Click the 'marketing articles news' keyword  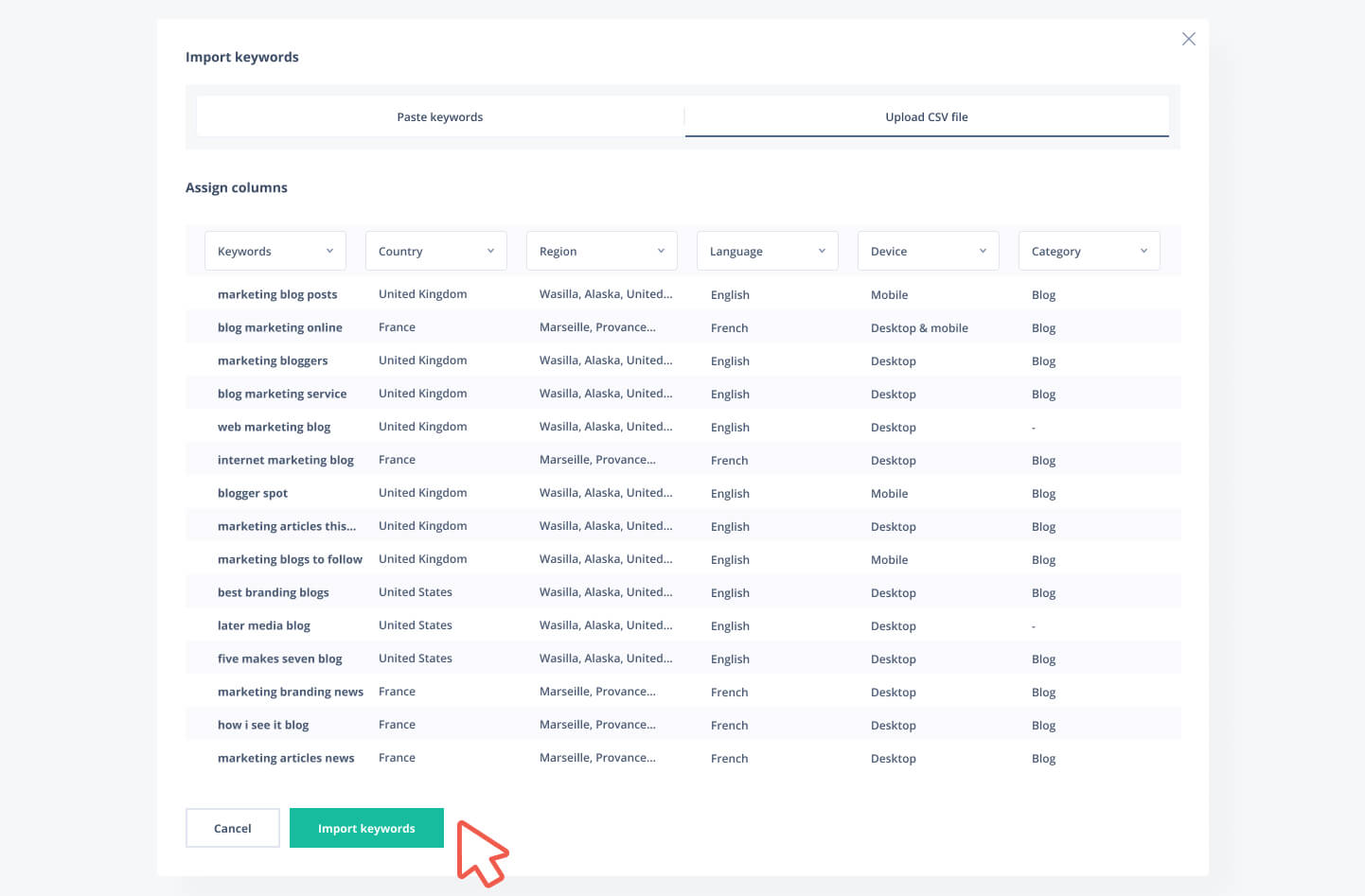(286, 758)
